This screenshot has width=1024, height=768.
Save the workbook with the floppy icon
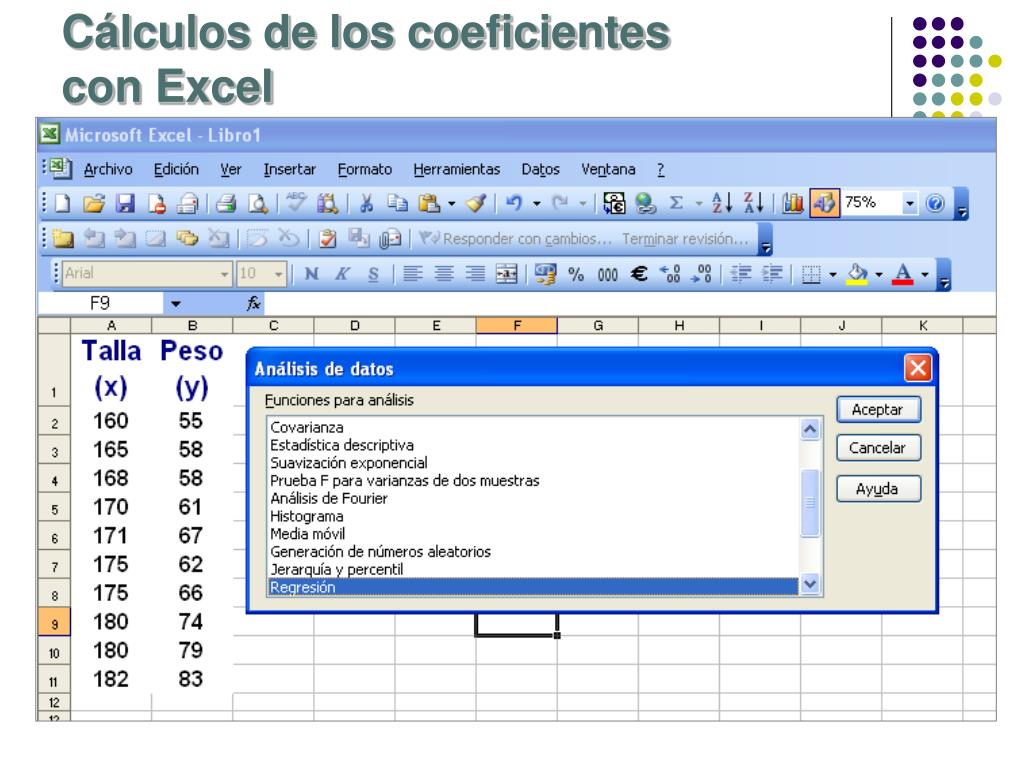tap(125, 204)
